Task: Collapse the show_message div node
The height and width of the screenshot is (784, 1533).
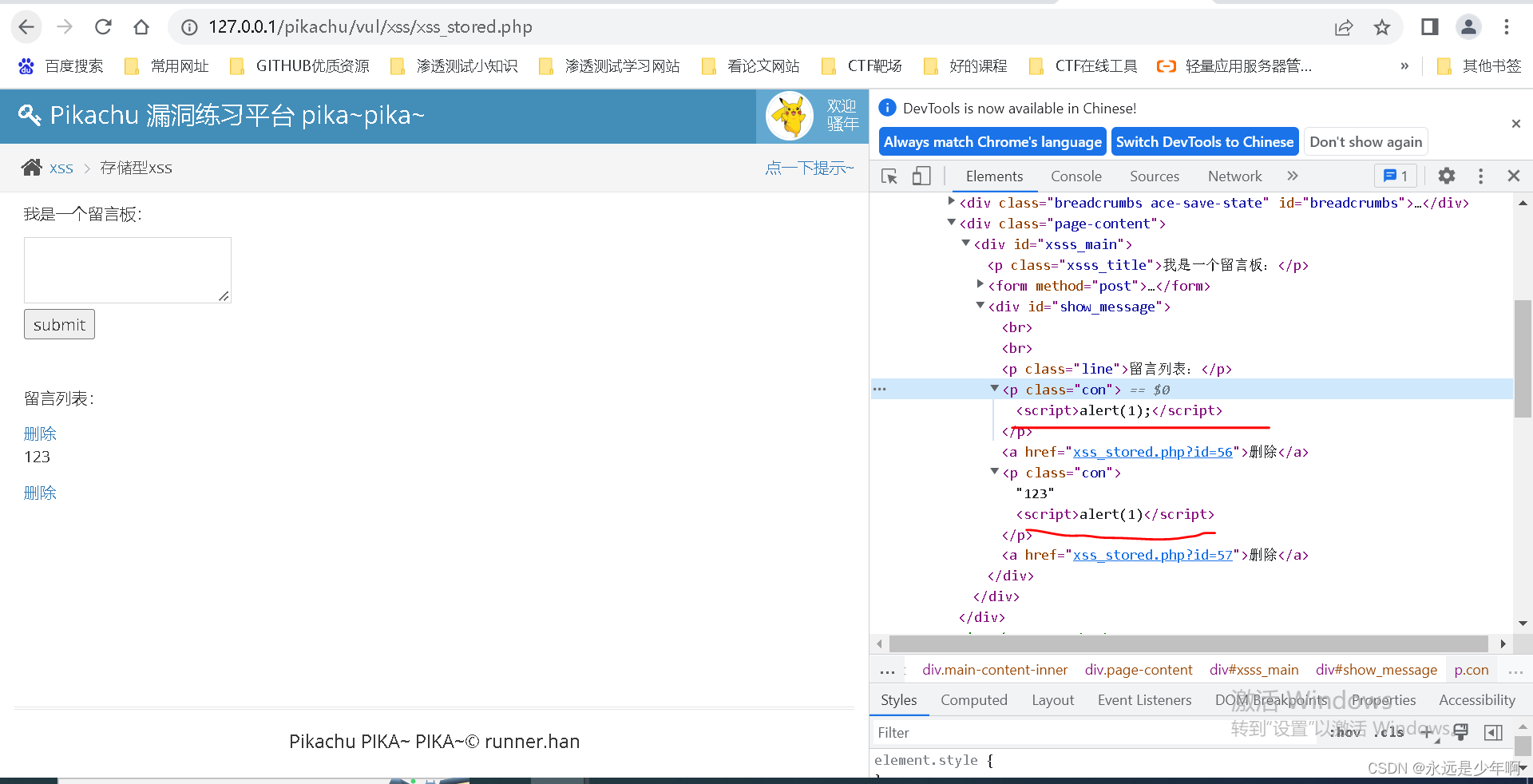Action: (x=980, y=305)
